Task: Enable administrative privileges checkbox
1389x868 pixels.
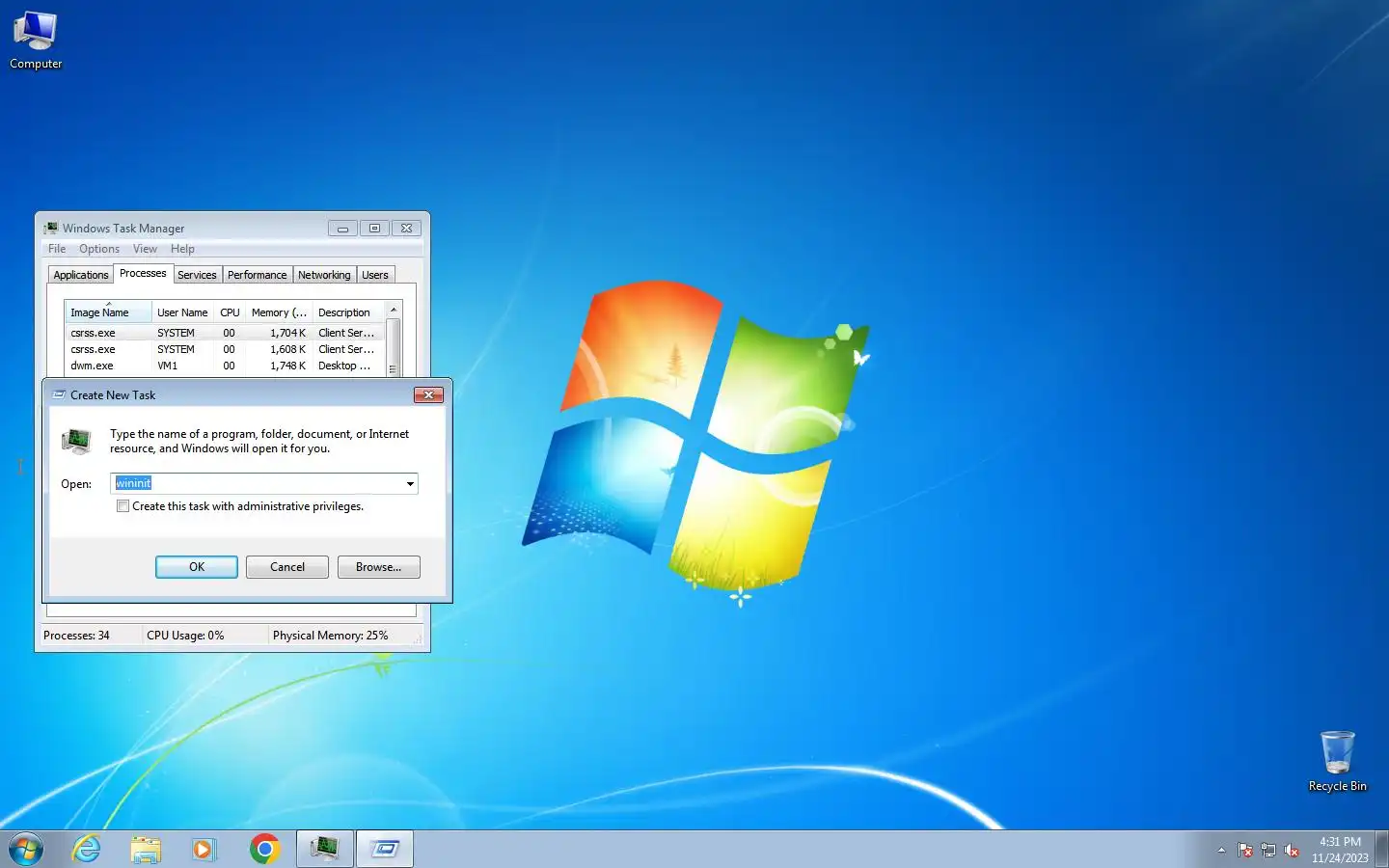Action: 123,506
